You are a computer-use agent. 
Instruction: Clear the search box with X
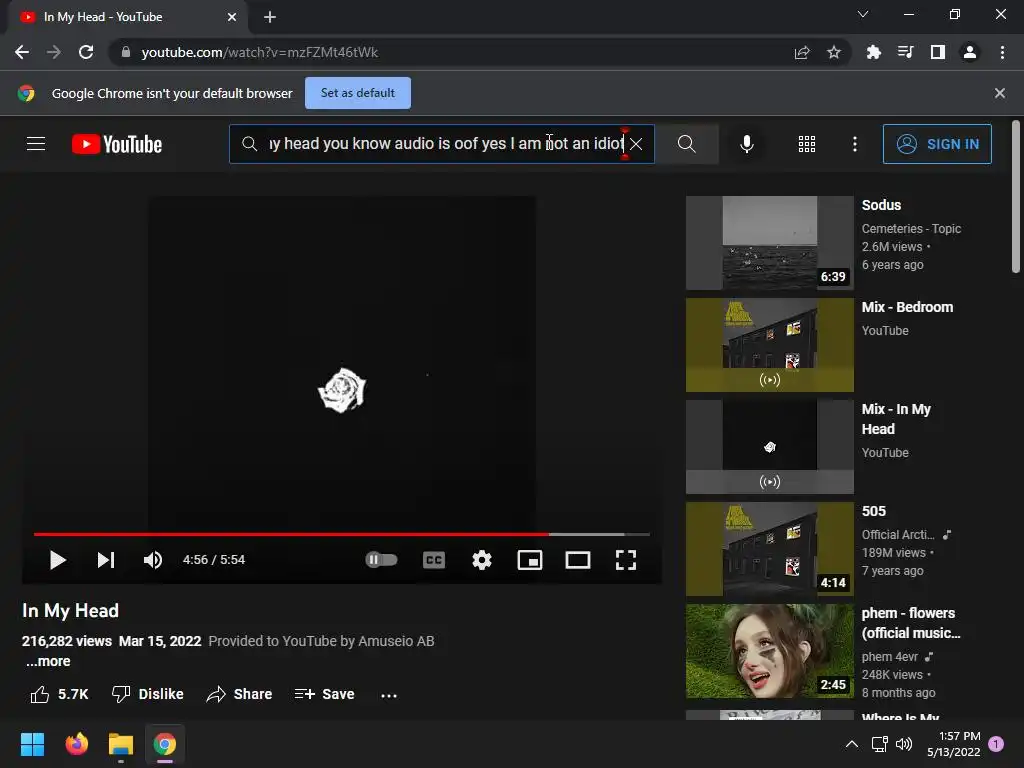click(x=636, y=144)
